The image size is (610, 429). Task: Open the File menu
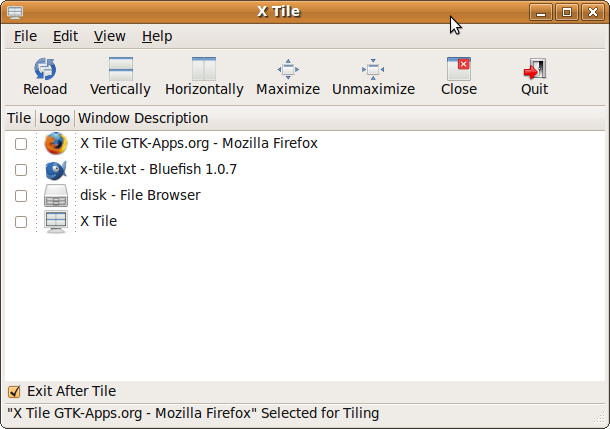(x=25, y=36)
